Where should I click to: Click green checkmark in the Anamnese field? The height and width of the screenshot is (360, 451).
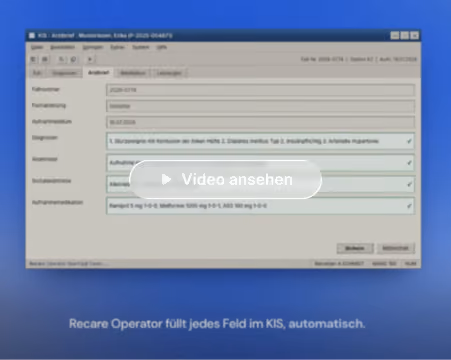[x=409, y=163]
